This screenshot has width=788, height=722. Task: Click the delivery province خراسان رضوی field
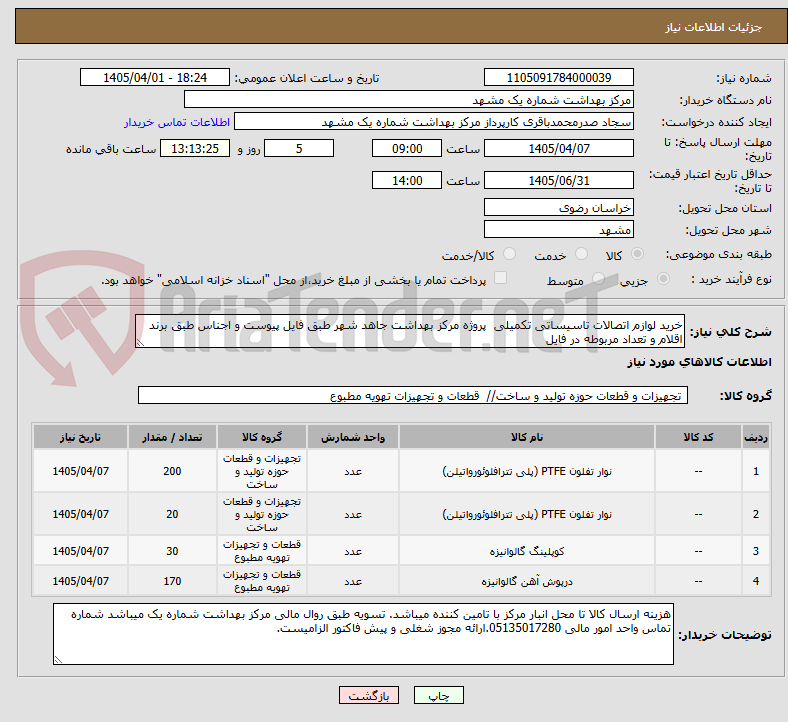point(558,207)
